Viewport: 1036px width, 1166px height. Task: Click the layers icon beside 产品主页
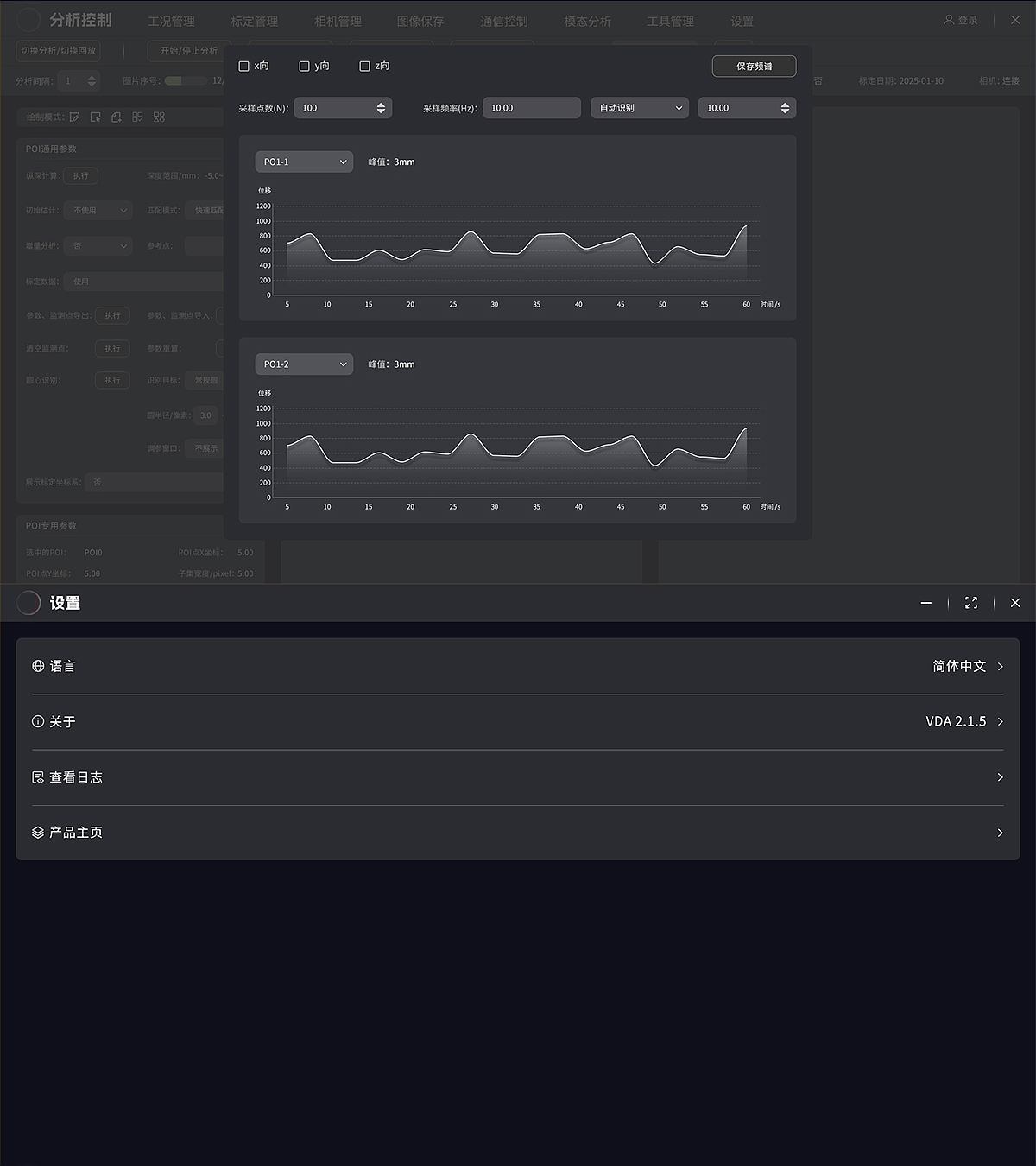coord(38,833)
